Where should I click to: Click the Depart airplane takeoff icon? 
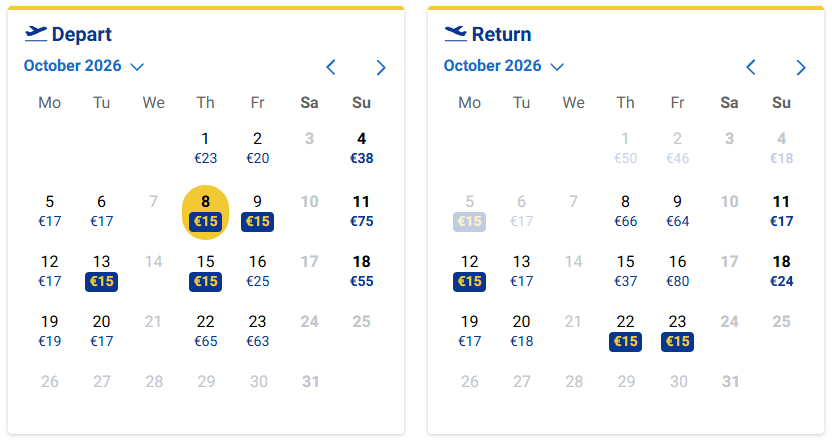36,33
